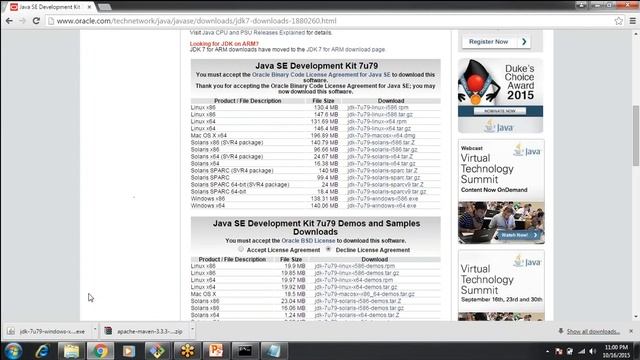
Task: Click Windows x64 row 140.06 MB size
Action: point(324,206)
